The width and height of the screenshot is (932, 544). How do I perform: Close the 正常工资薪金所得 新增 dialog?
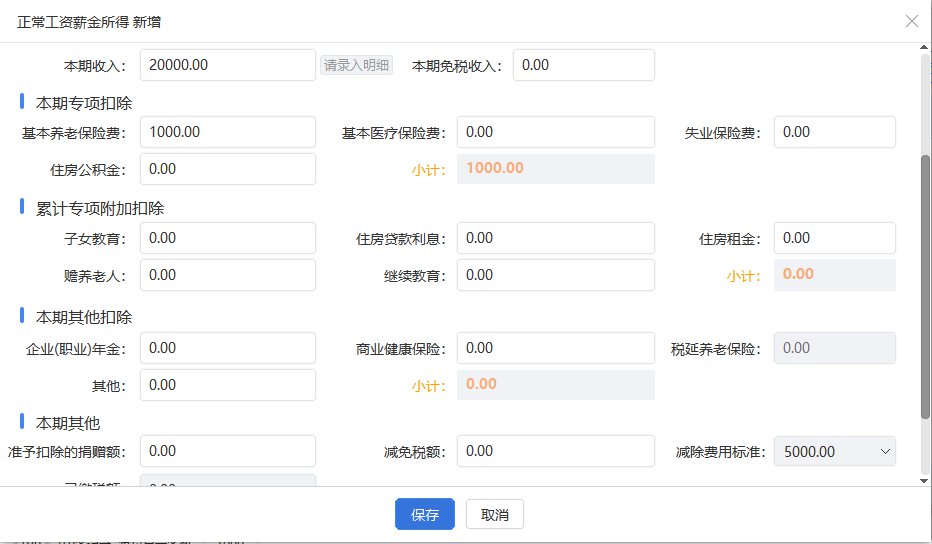coord(911,21)
